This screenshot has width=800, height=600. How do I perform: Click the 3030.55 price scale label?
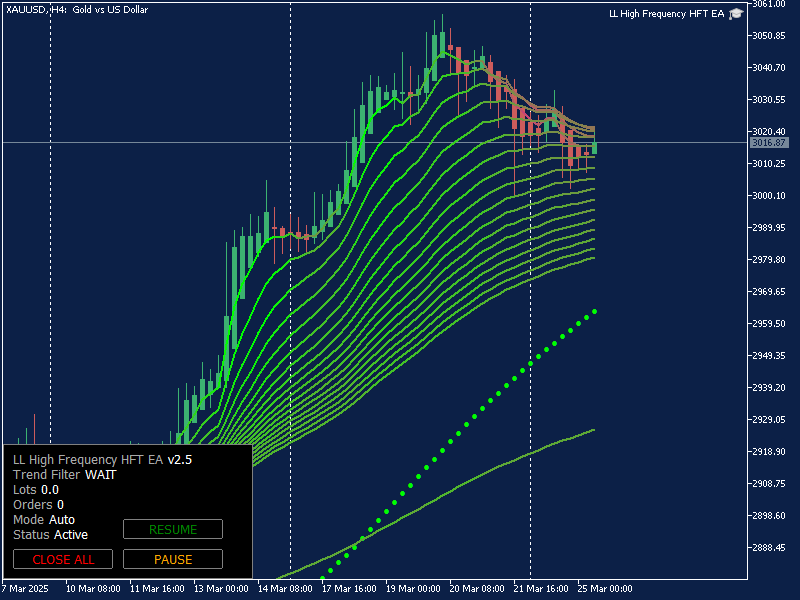pyautogui.click(x=769, y=99)
